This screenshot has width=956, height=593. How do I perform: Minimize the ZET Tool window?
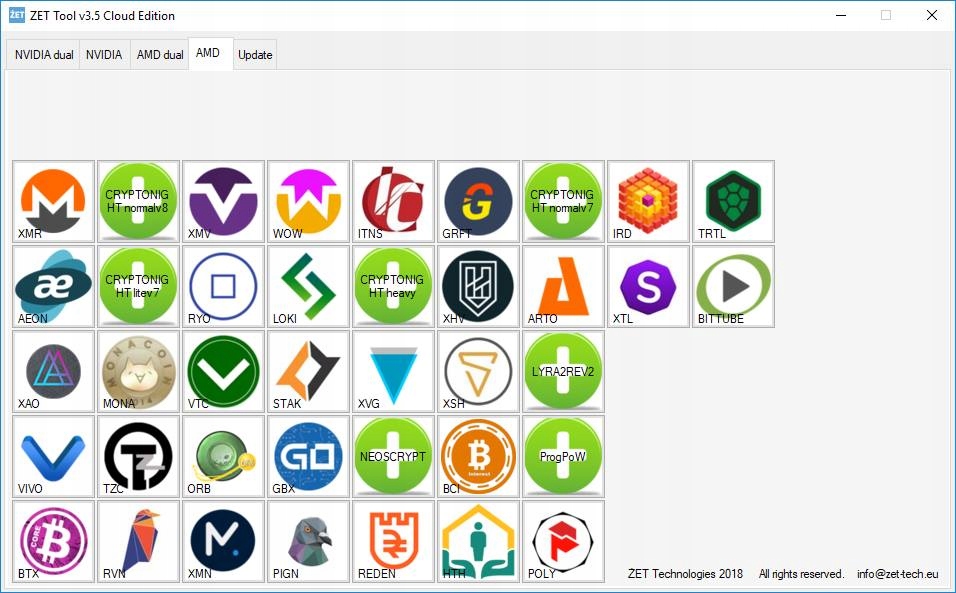(841, 15)
